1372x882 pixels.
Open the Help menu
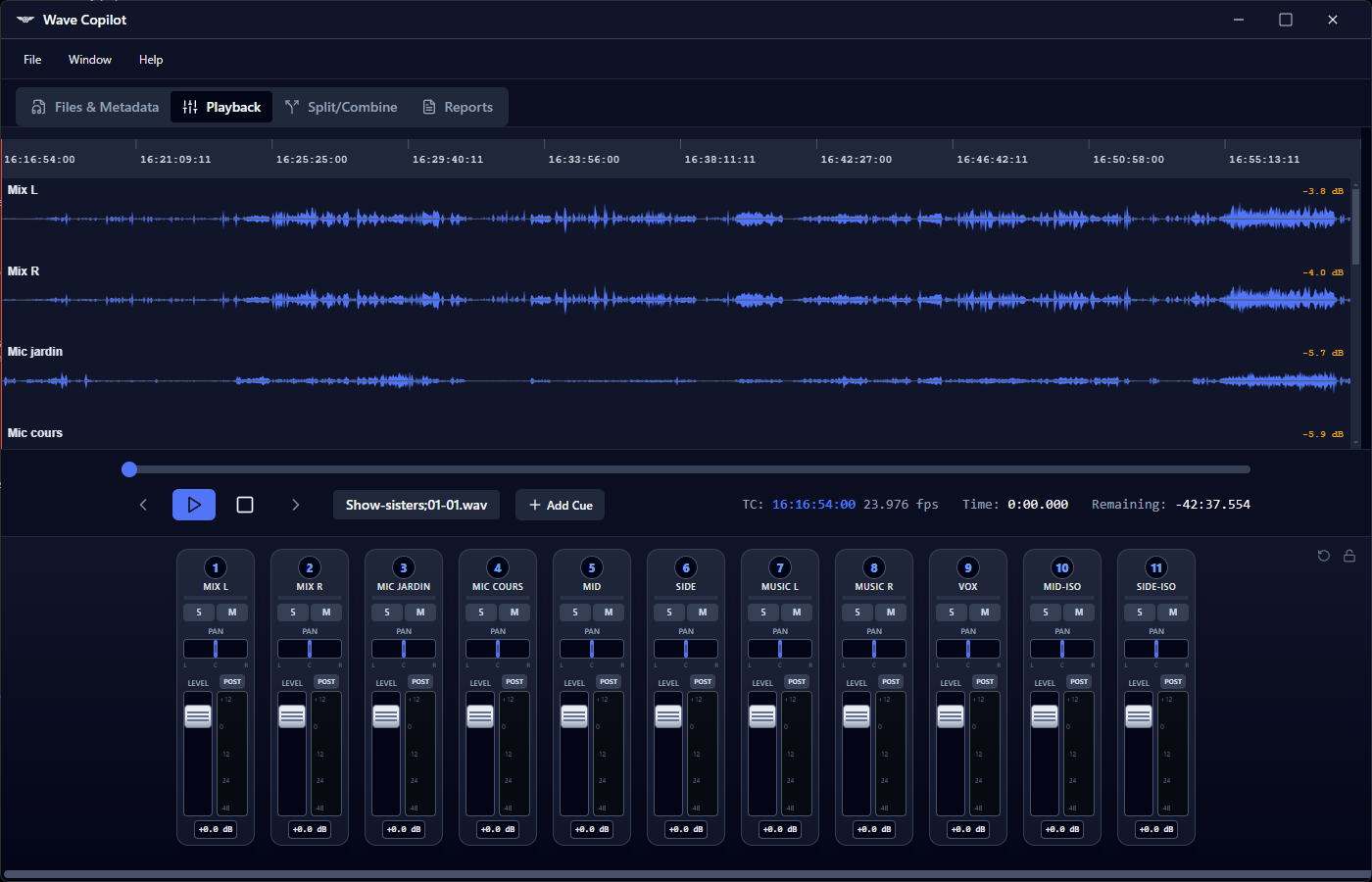pos(151,60)
